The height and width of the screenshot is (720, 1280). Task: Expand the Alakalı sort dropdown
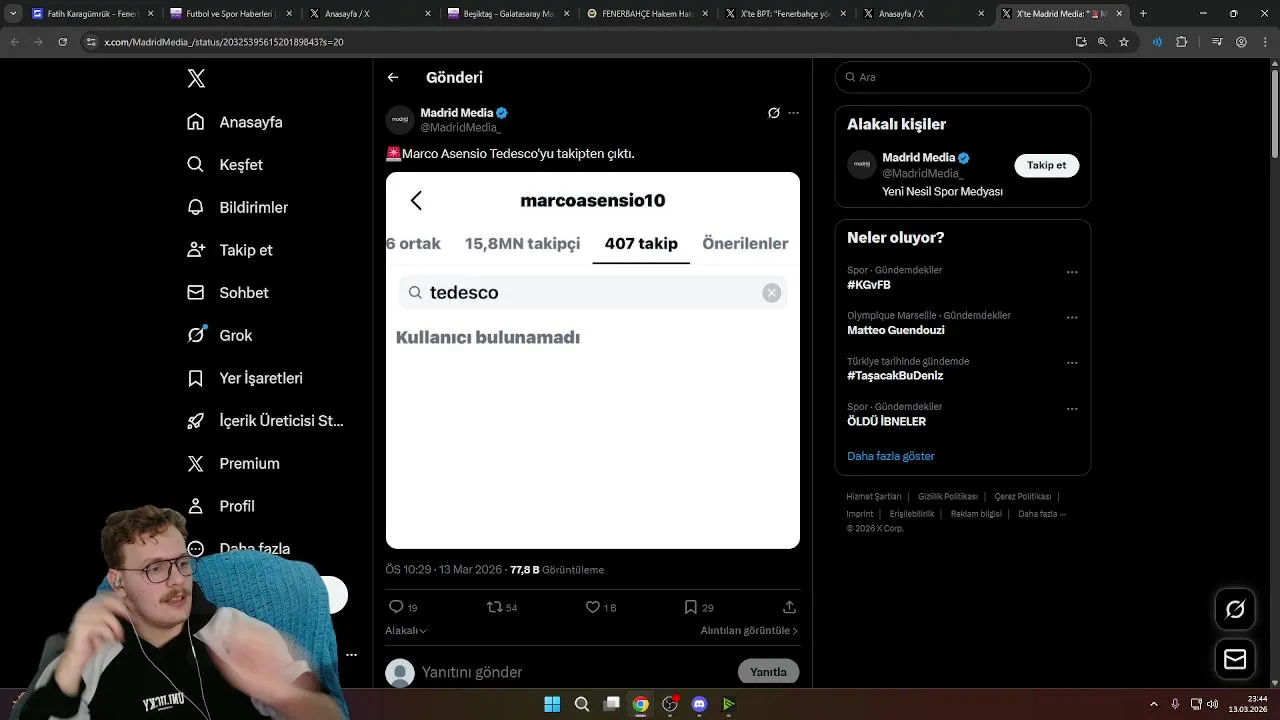click(406, 631)
